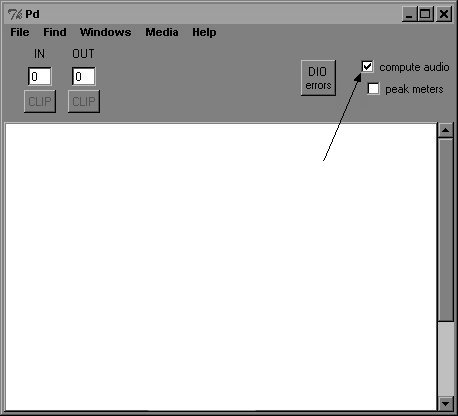Close the Pd window
458x416 pixels.
coord(444,14)
